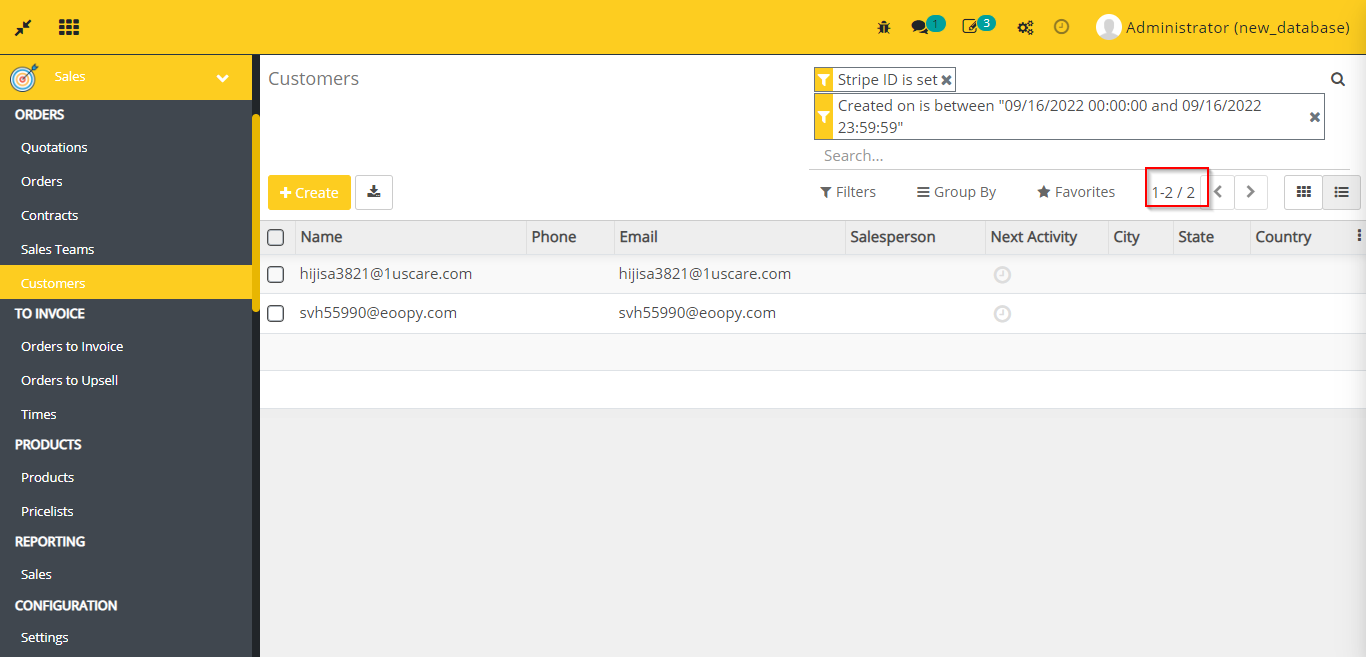Collapse the Sales menu chevron
This screenshot has height=657, width=1366.
click(x=222, y=75)
